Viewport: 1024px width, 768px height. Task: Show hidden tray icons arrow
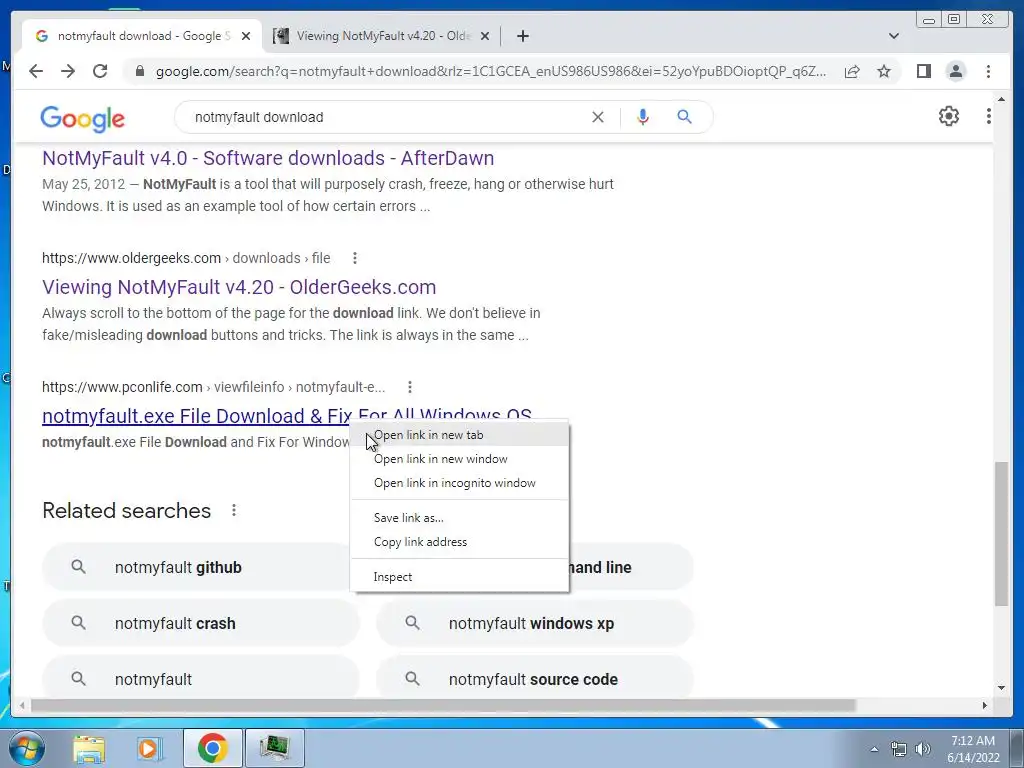tap(874, 749)
